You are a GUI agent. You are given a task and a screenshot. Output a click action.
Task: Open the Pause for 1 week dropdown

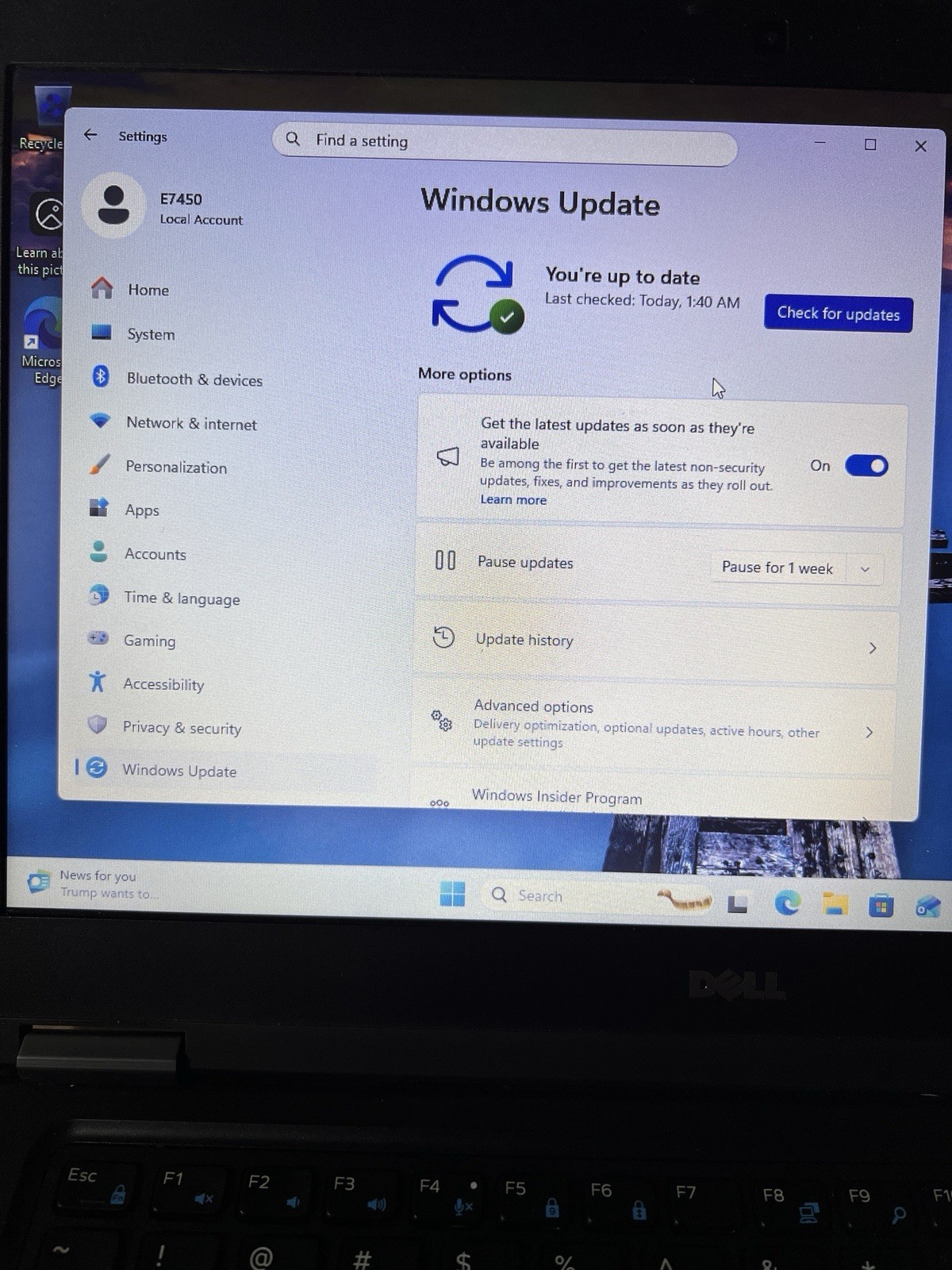click(866, 569)
